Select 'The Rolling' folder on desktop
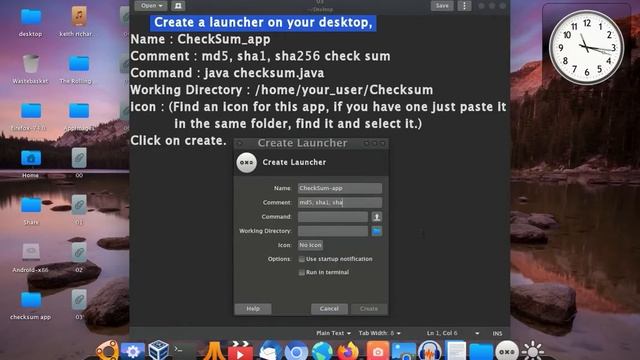This screenshot has height=360, width=640. 79,64
